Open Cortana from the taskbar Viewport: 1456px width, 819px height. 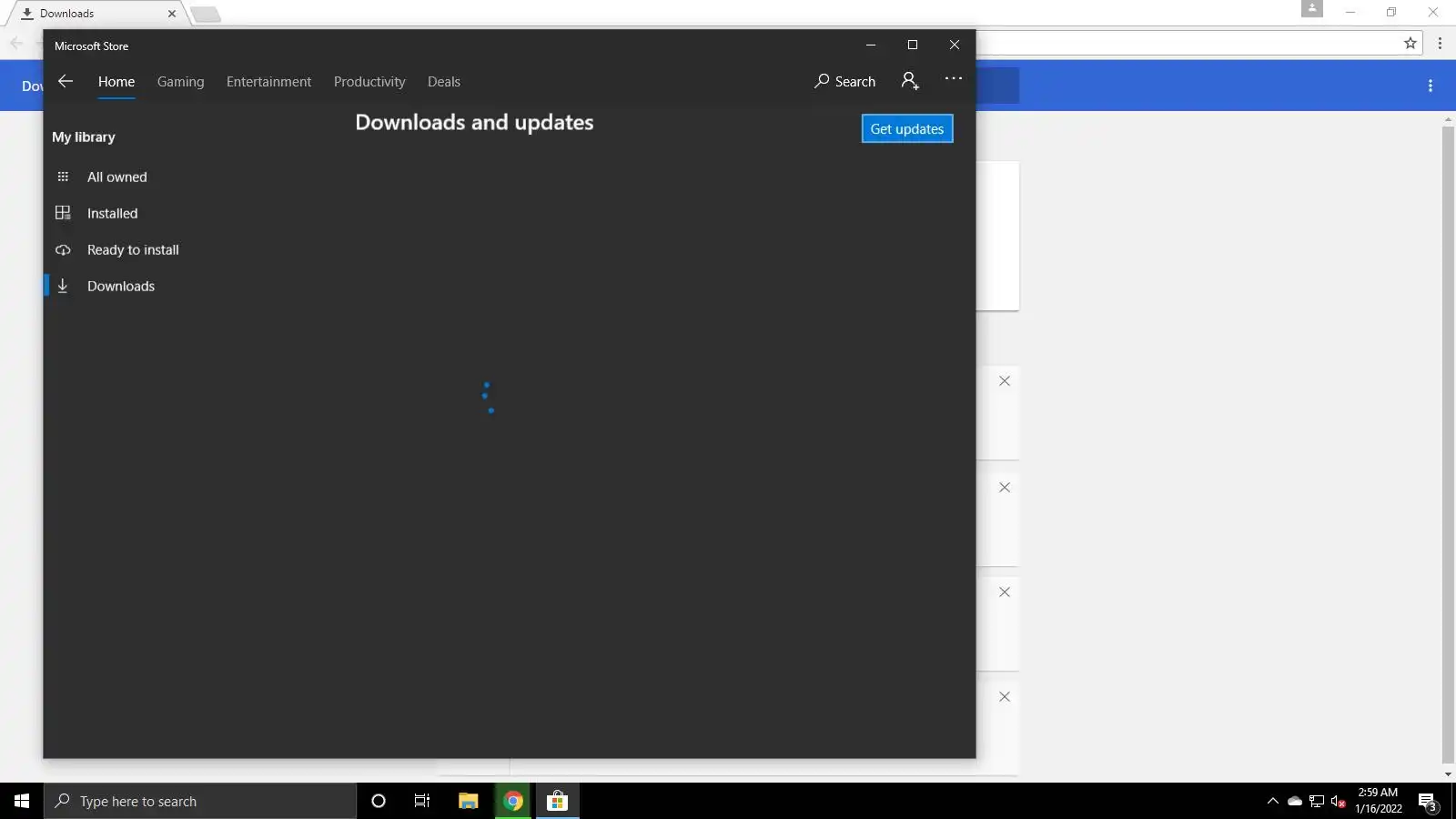coord(379,801)
